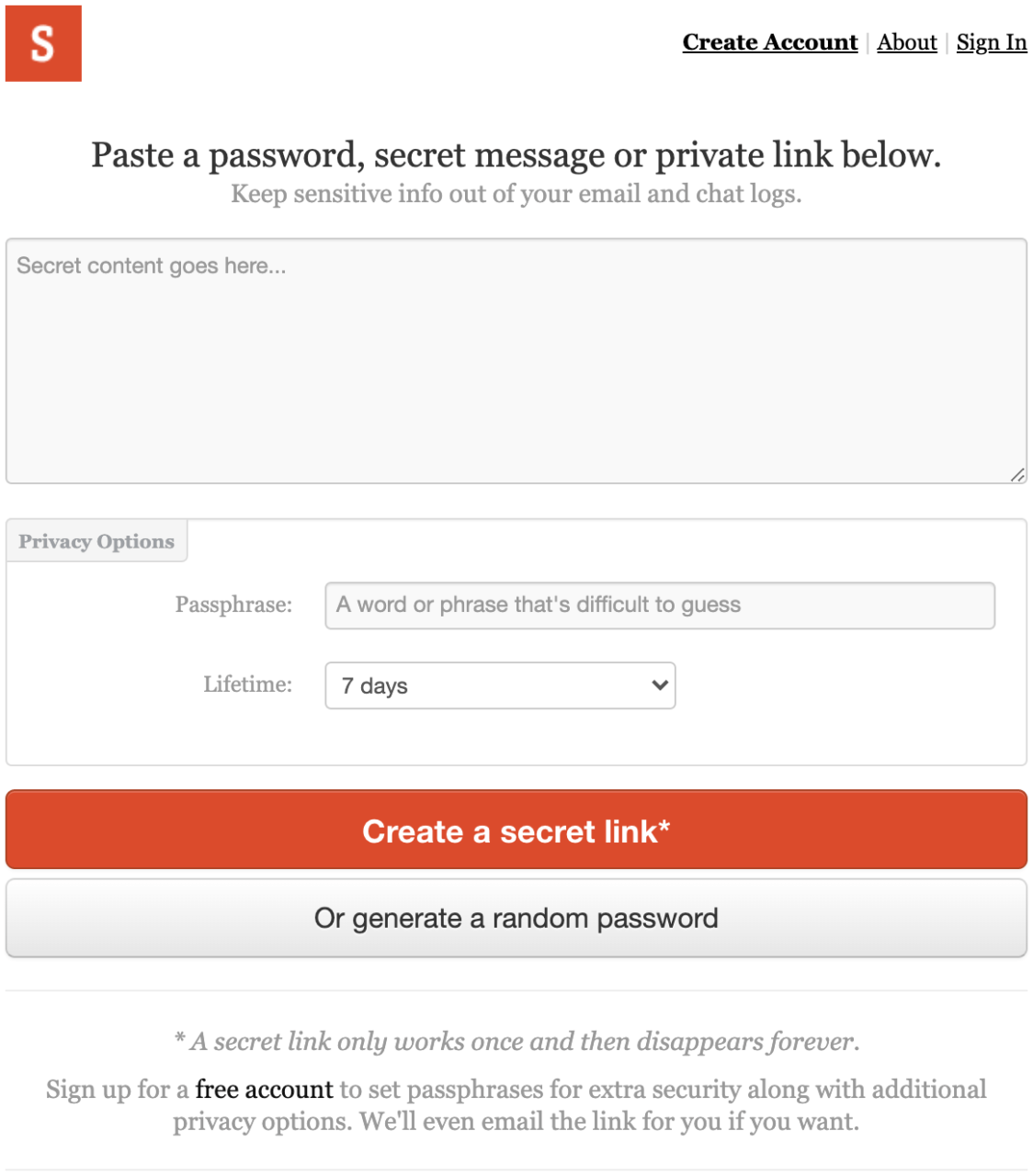
Task: Submit the secret with the orange button
Action: pyautogui.click(x=516, y=830)
